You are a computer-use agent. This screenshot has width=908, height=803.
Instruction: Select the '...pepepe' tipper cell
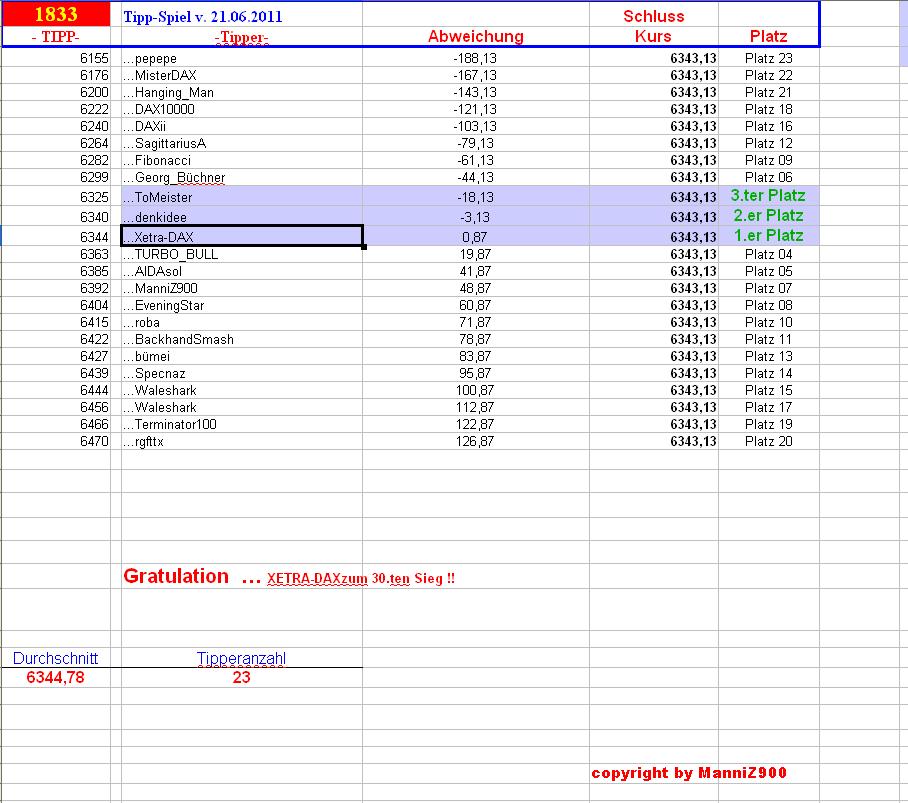coord(241,58)
